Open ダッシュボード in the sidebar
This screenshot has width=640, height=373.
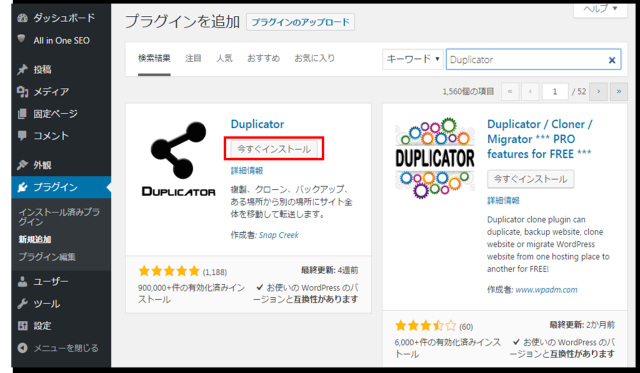point(61,18)
